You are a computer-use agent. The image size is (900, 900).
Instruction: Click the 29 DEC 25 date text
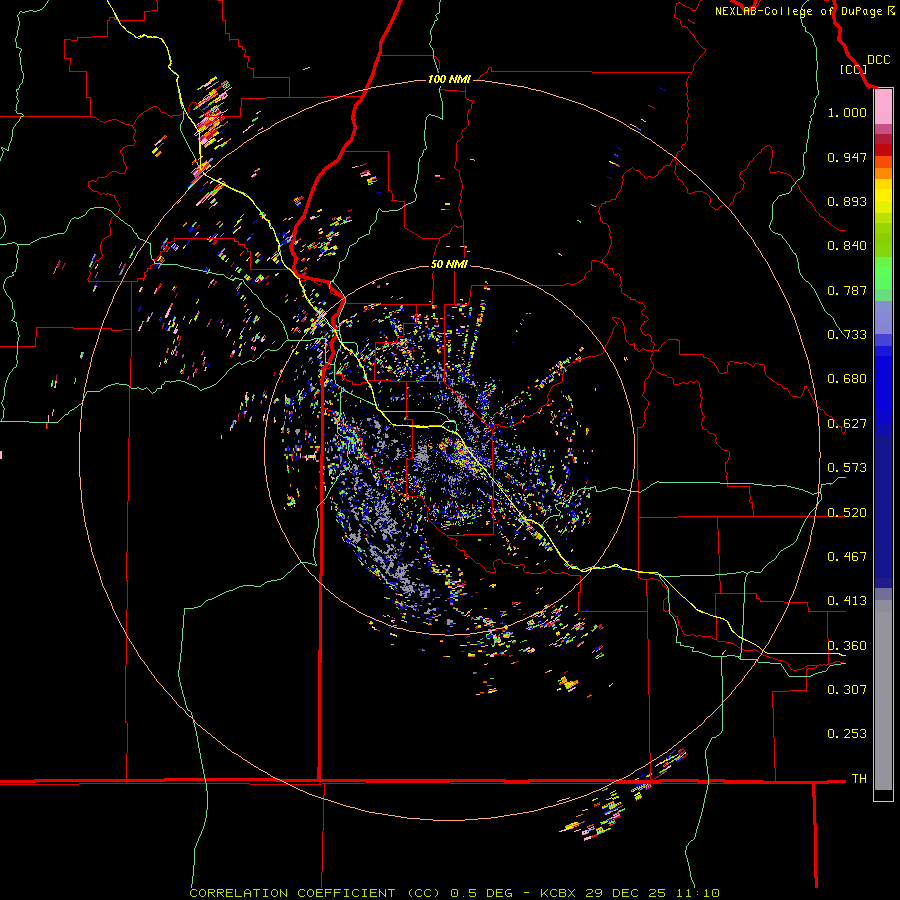point(626,893)
